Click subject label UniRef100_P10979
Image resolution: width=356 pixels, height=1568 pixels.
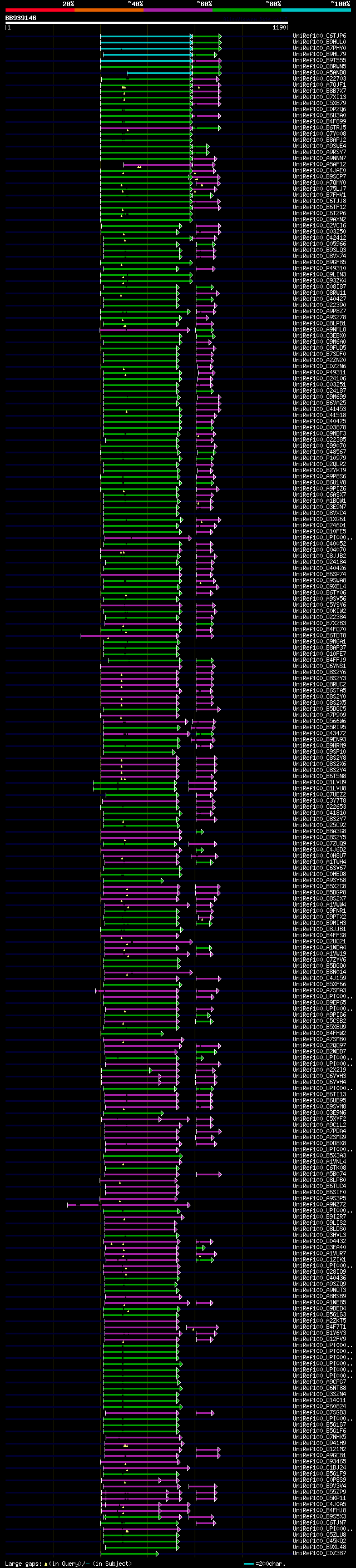(319, 458)
